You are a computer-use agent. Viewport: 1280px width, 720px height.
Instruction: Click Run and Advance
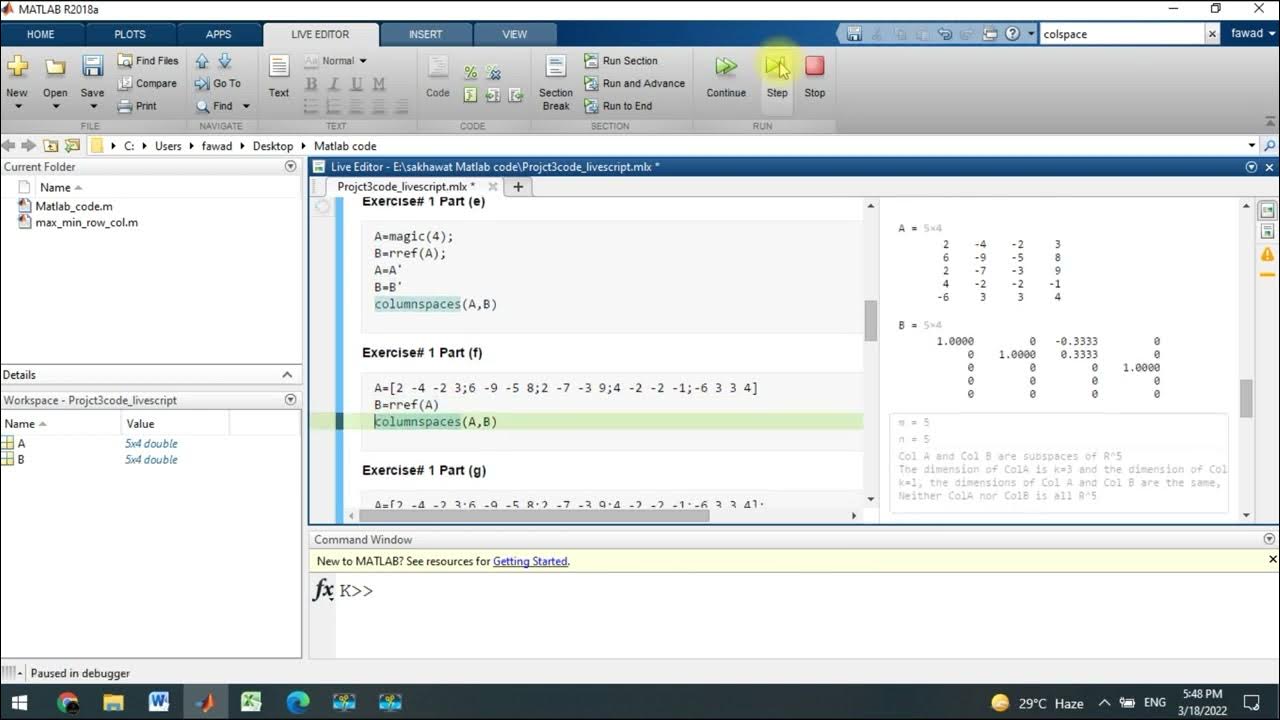tap(634, 84)
